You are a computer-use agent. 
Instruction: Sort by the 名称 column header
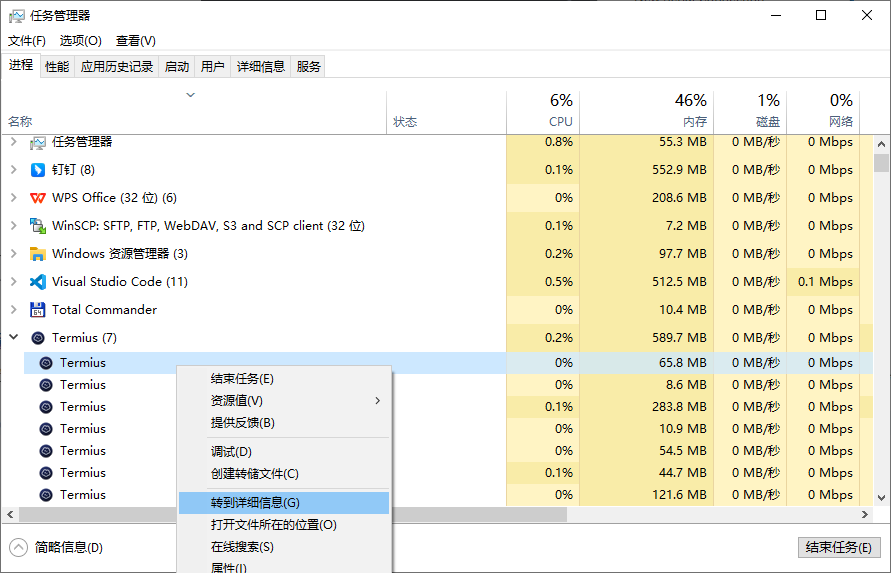pyautogui.click(x=193, y=112)
